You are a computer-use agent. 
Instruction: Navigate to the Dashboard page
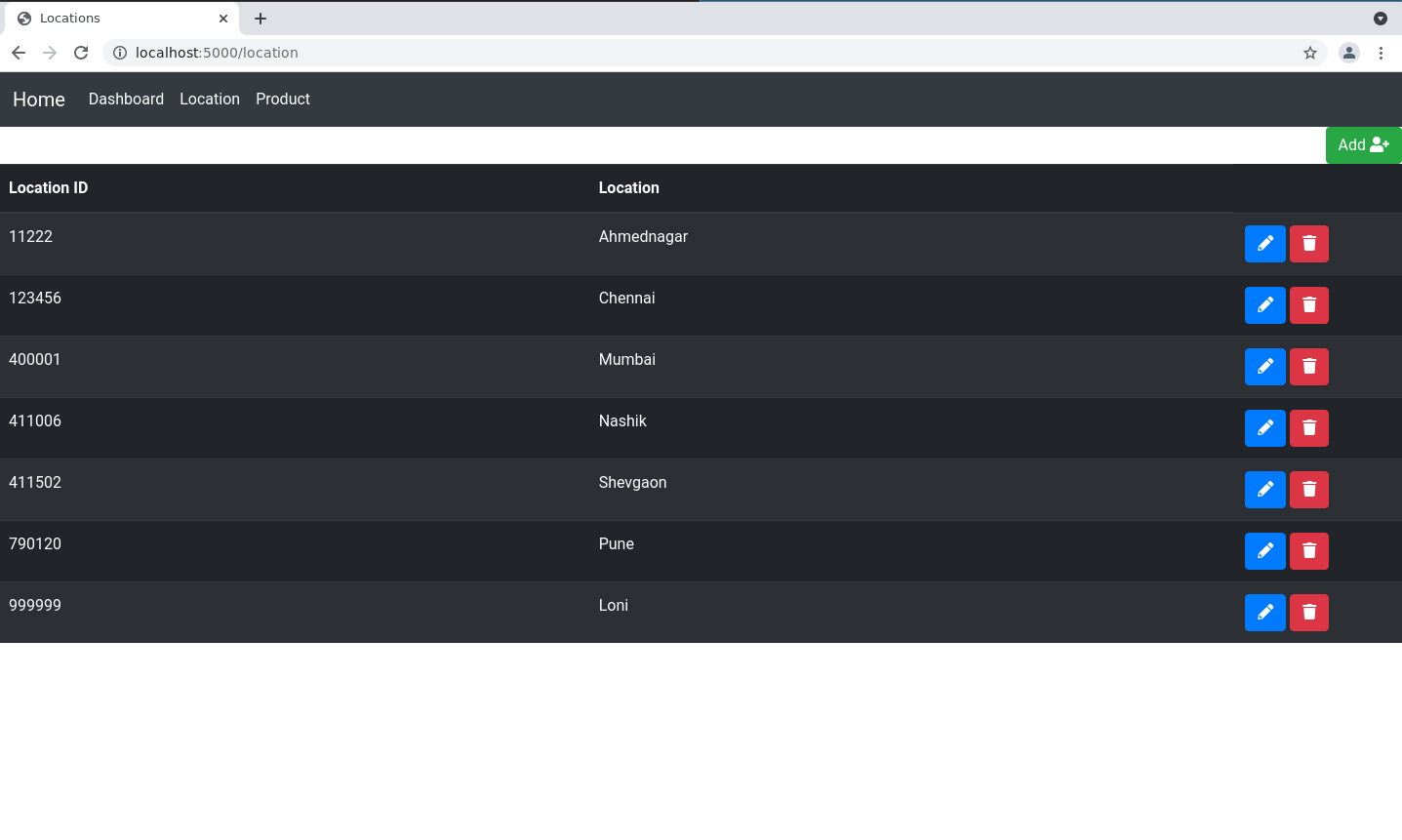click(126, 99)
